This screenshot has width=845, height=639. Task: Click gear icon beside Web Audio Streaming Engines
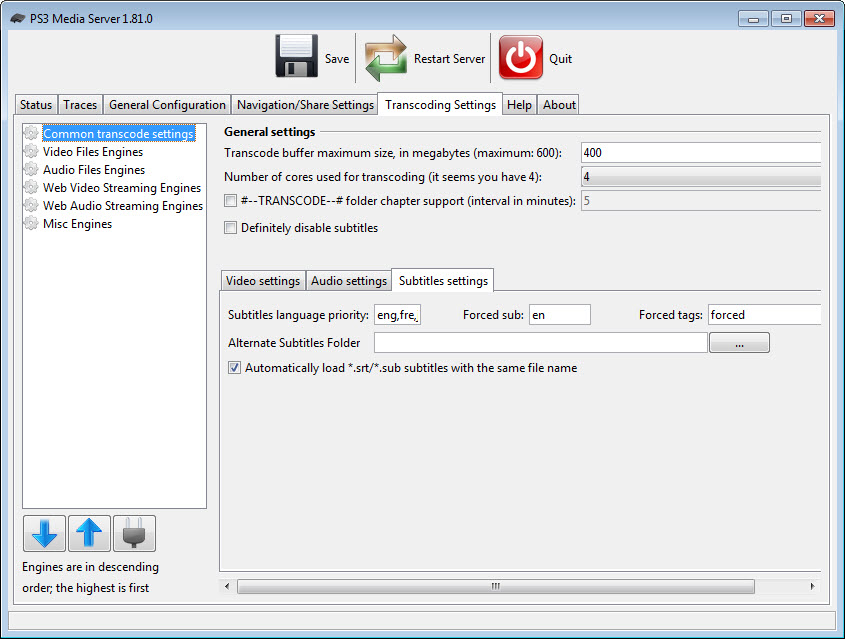(31, 205)
